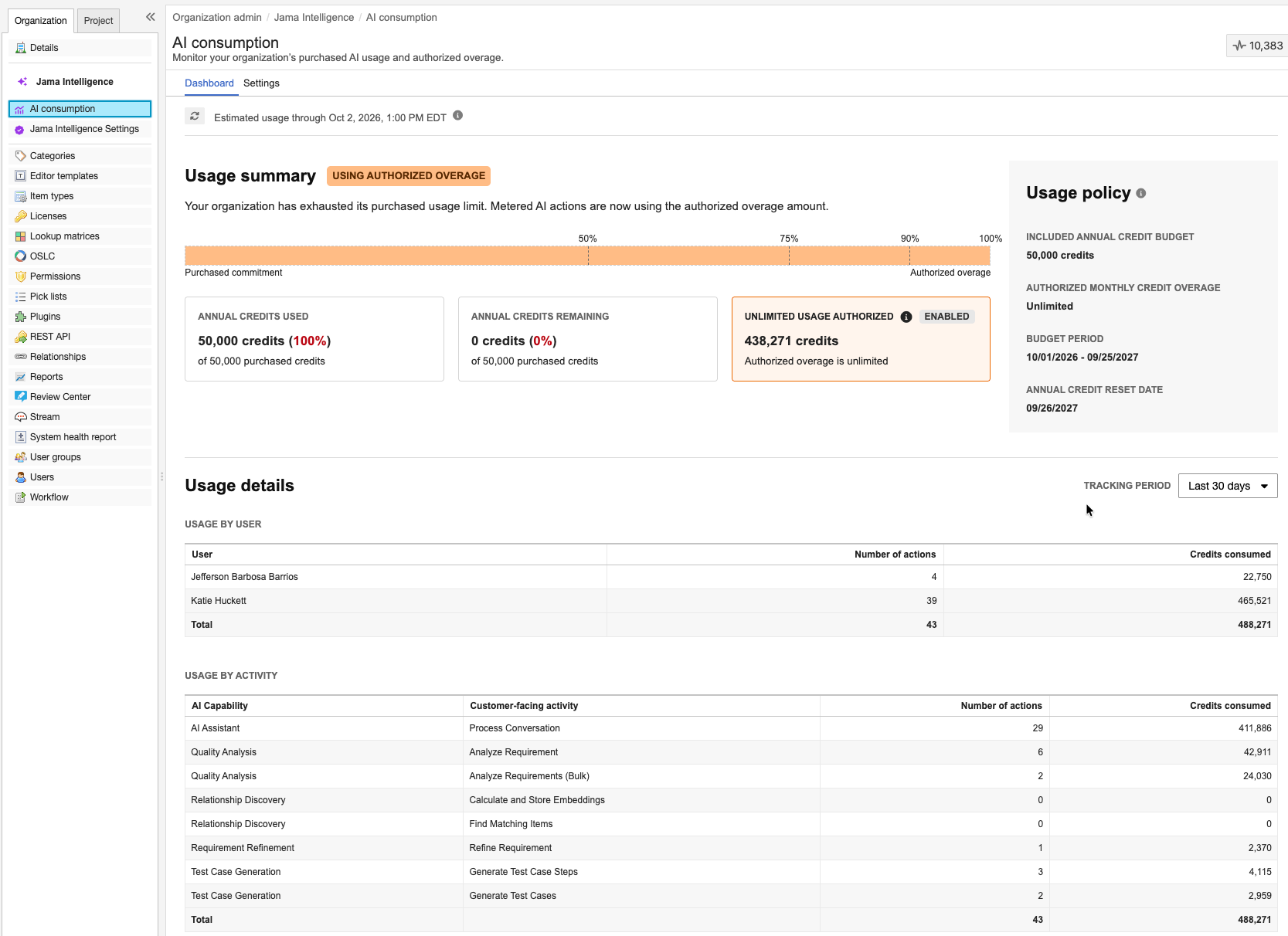Open Jama Intelligence Settings icon
The width and height of the screenshot is (1288, 936).
(20, 130)
